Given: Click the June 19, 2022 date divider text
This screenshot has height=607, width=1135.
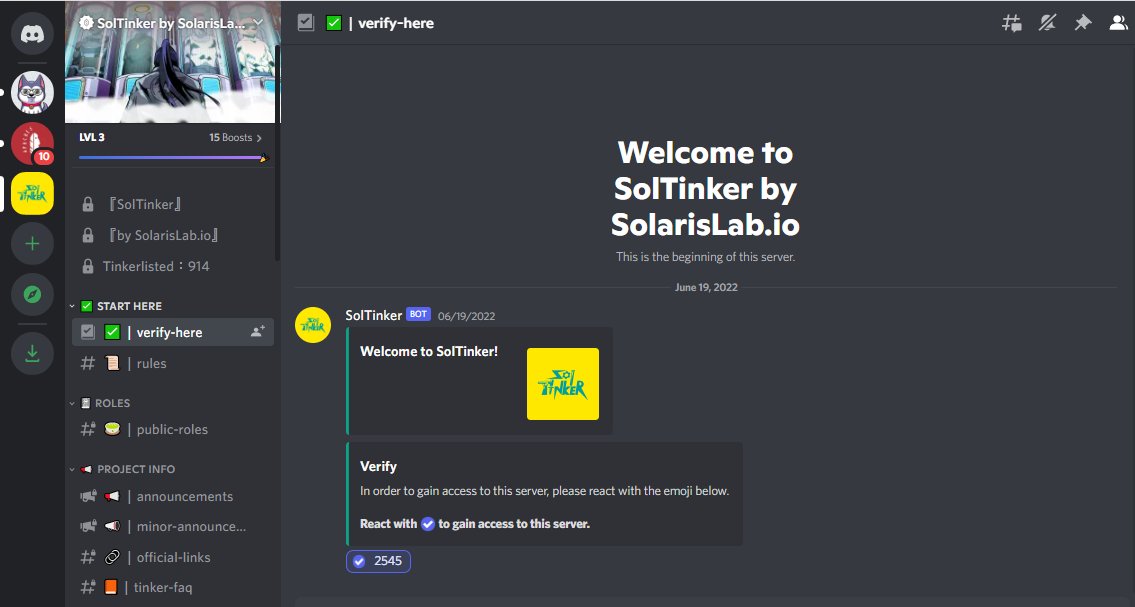Looking at the screenshot, I should [706, 287].
